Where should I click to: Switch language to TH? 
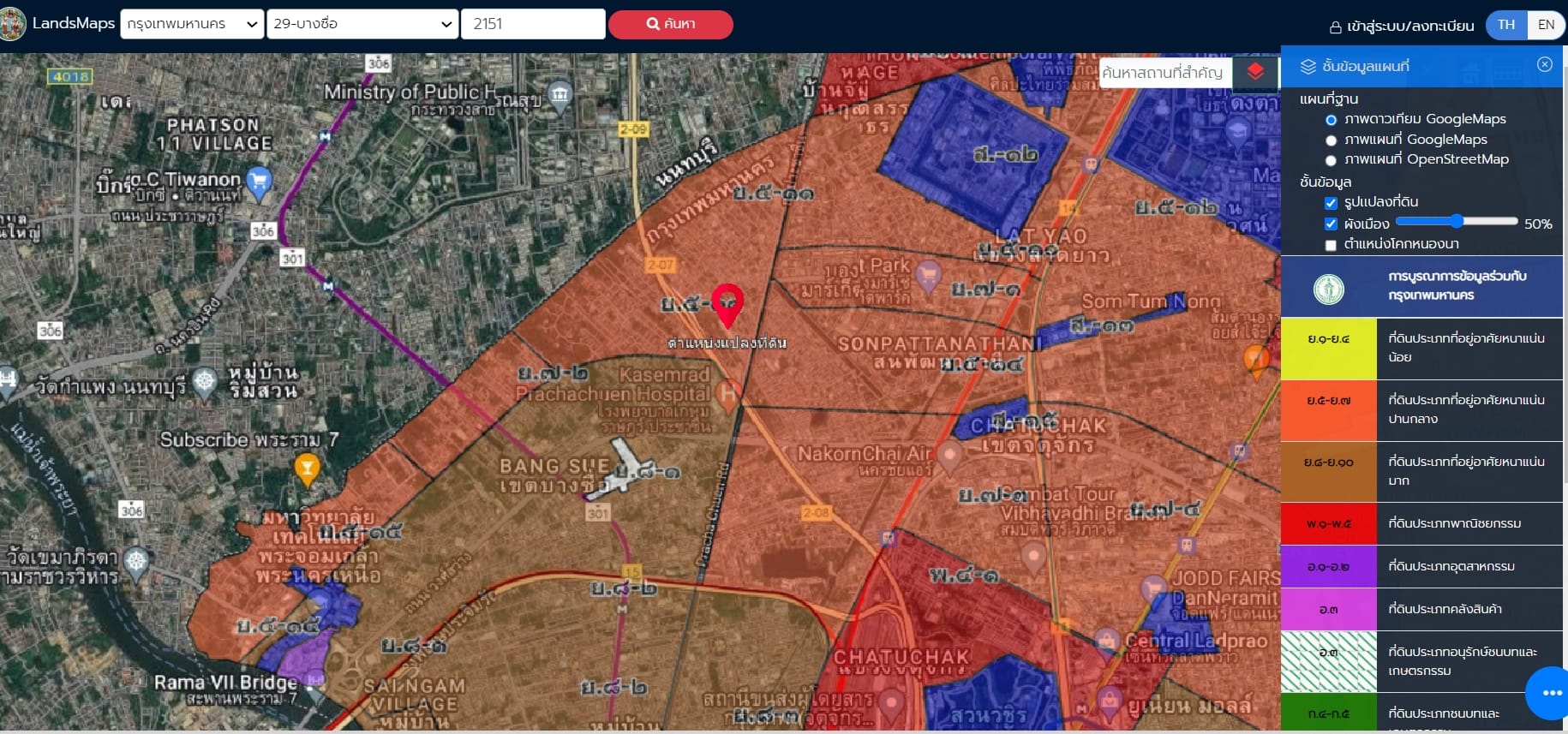tap(1506, 25)
